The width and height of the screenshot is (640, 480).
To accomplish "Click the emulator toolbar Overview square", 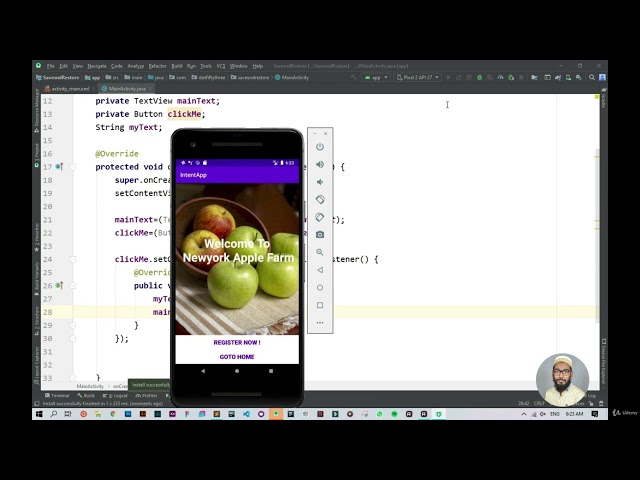I will (320, 305).
